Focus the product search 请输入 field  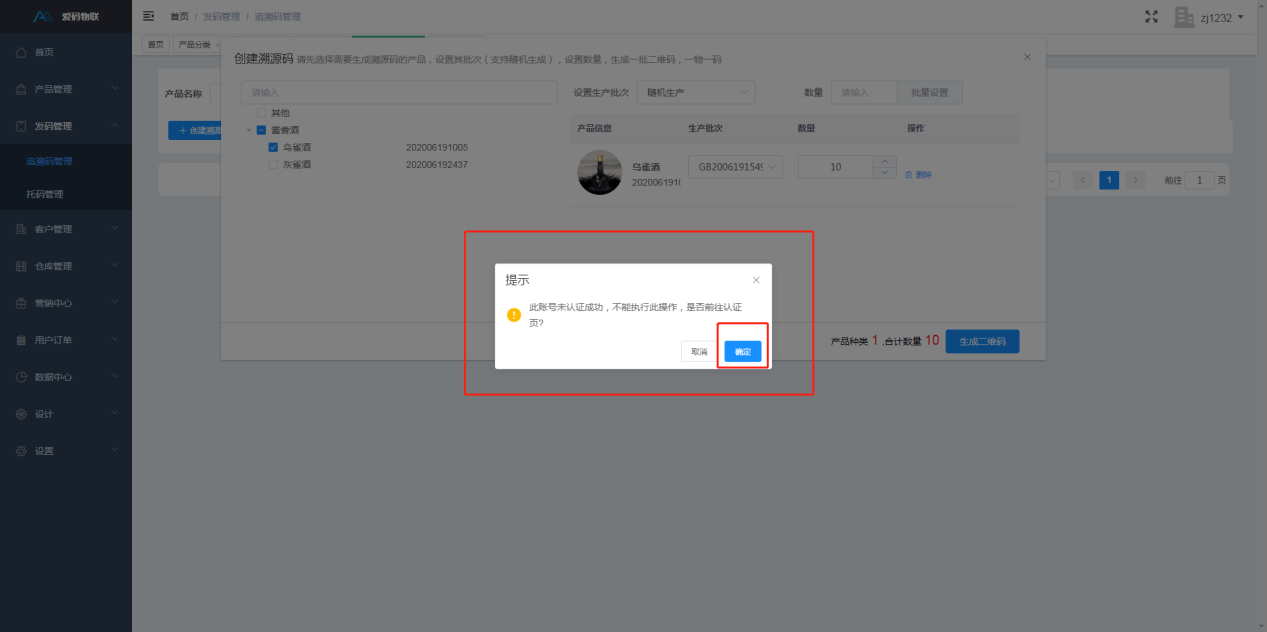(x=399, y=92)
